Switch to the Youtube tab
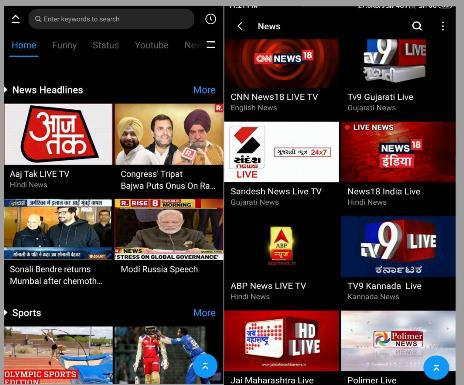Screen dimensions: 464x385 click(x=151, y=45)
